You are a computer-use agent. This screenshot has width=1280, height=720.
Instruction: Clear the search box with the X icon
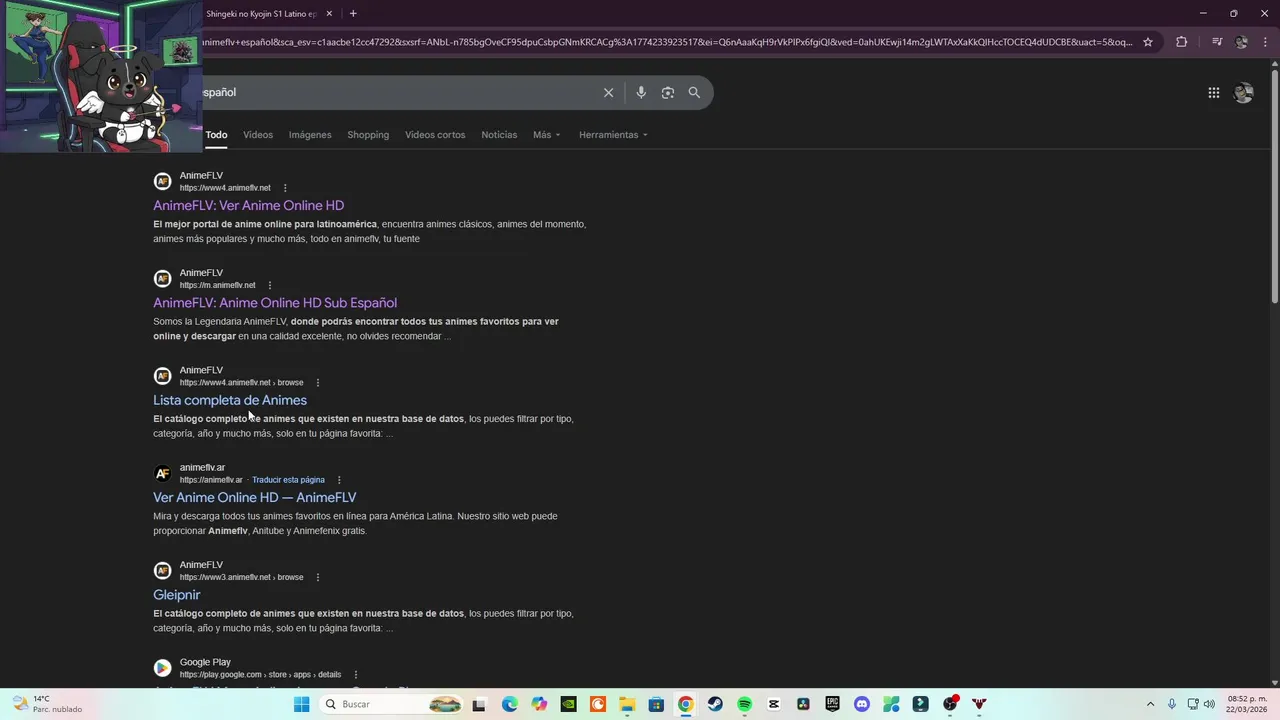coord(608,92)
